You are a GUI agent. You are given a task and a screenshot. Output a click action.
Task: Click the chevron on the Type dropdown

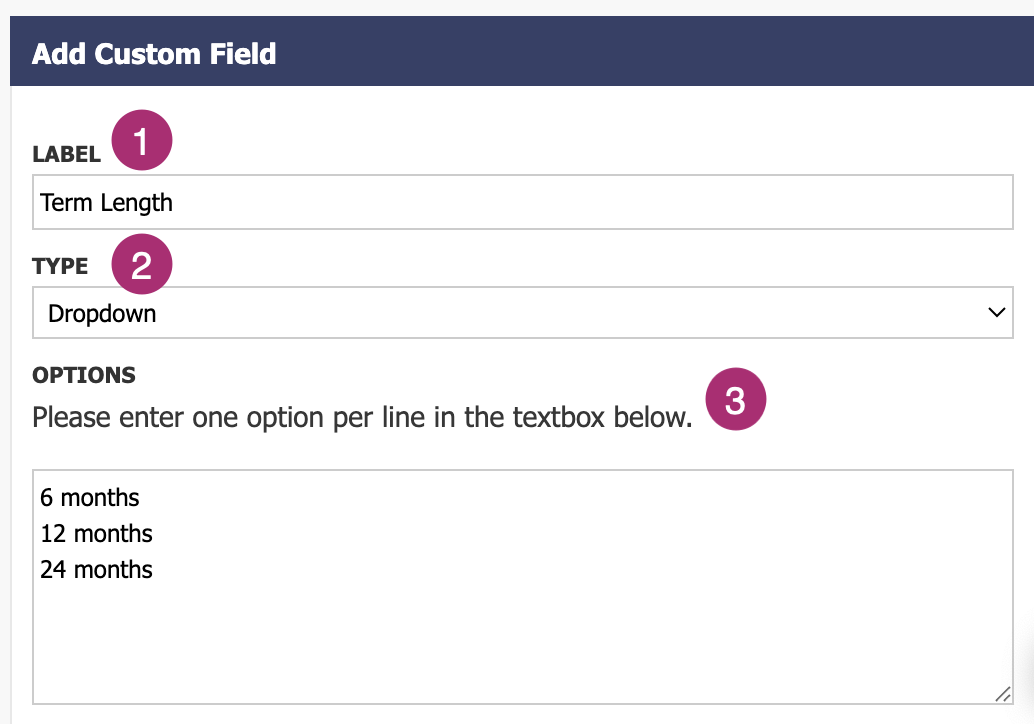tap(995, 312)
